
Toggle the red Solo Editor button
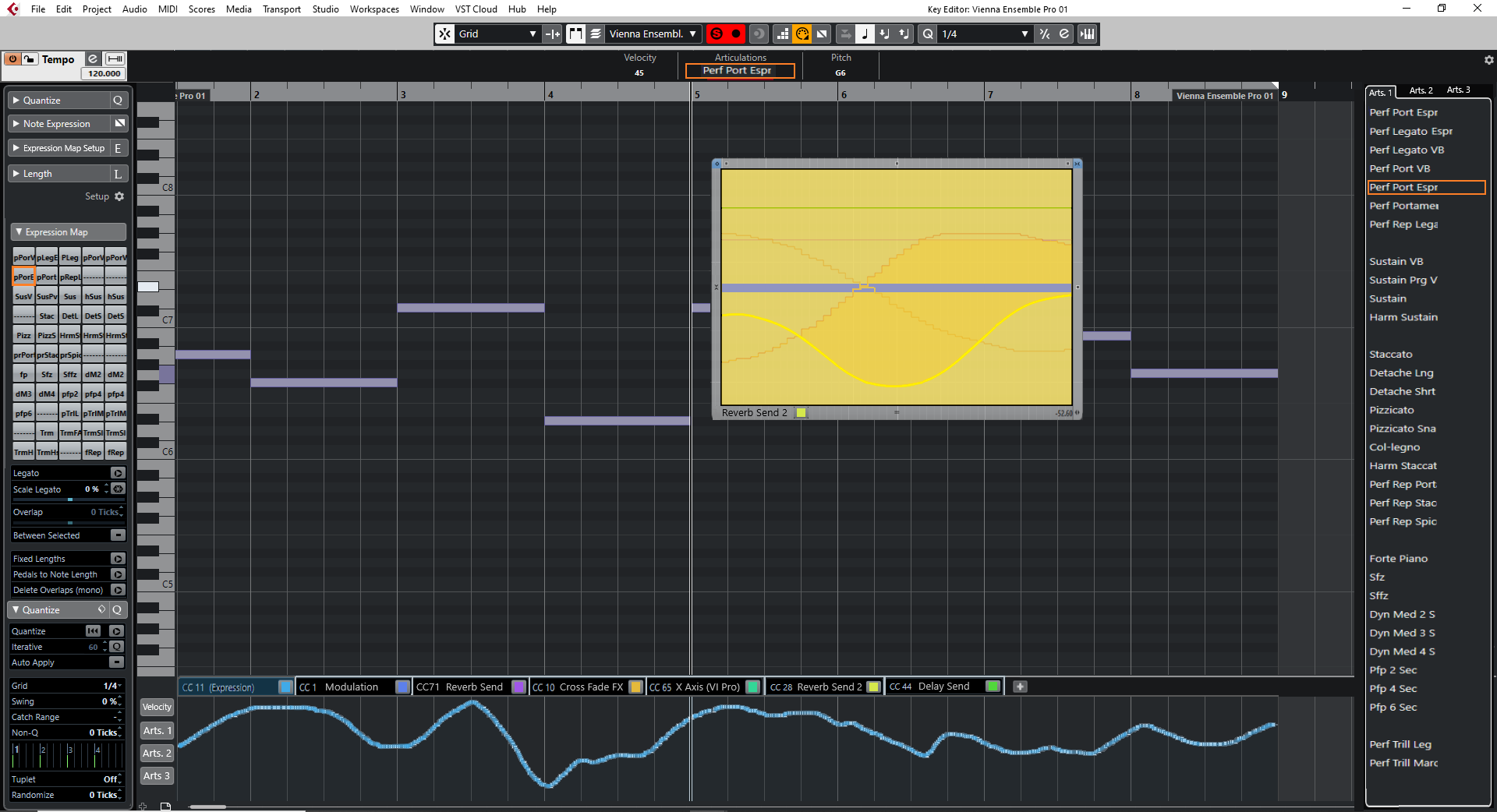click(x=716, y=34)
